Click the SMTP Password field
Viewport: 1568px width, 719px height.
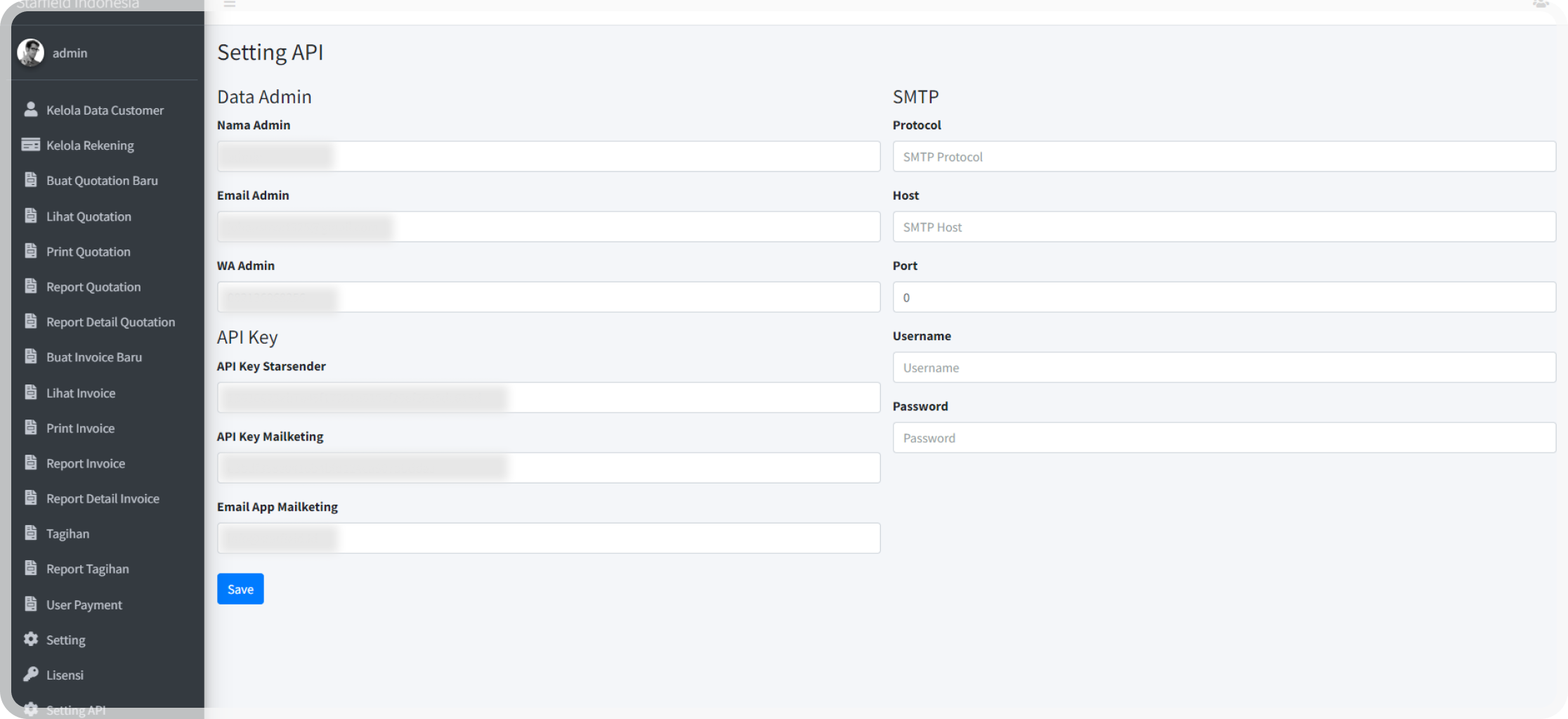pos(1224,438)
